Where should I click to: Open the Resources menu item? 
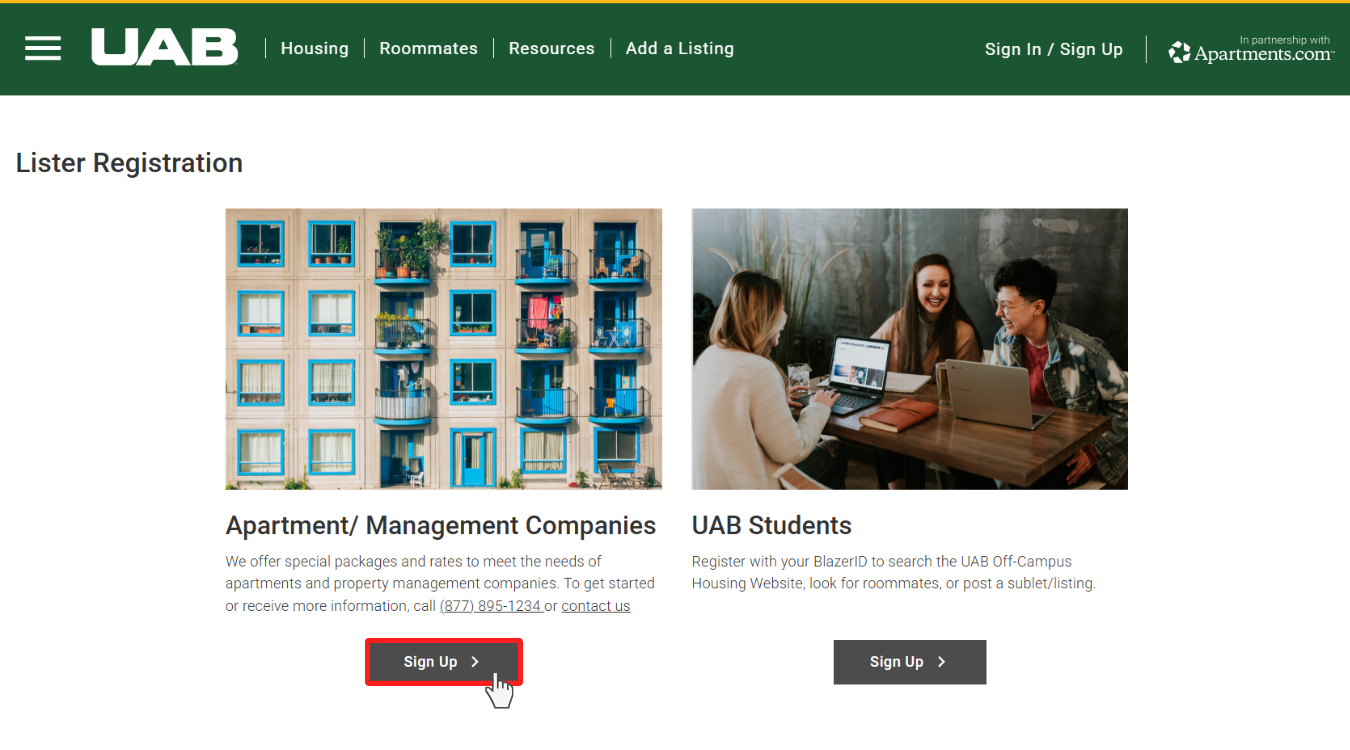tap(551, 47)
